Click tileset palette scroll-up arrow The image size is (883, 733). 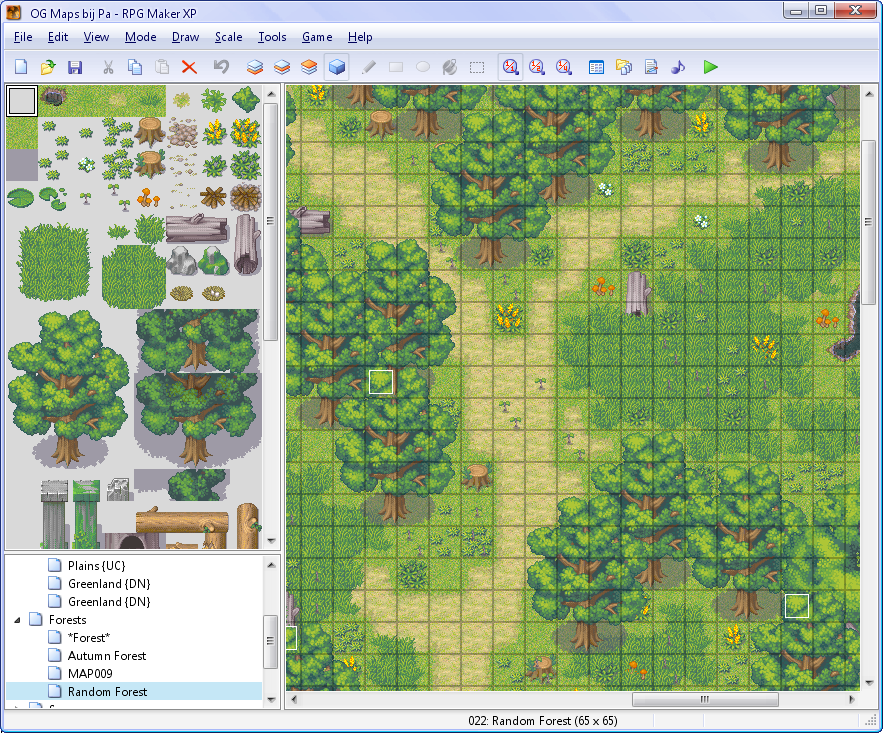(x=271, y=93)
